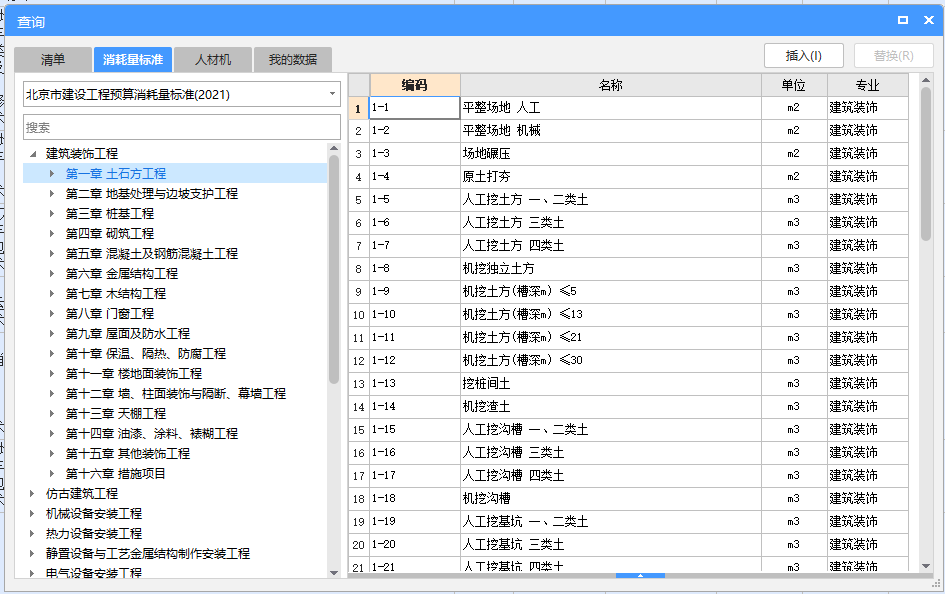Viewport: 945px width, 594px height.
Task: Select 第十六章 措施项目 in tree
Action: [x=116, y=474]
